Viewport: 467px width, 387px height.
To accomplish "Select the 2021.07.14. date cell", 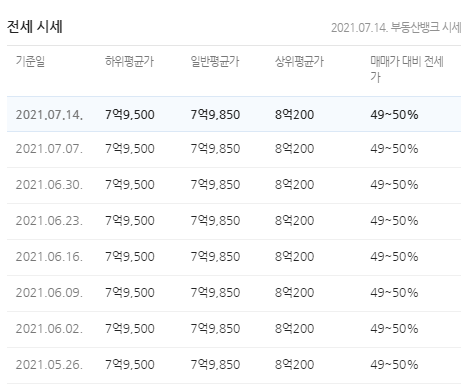I will 49,115.
